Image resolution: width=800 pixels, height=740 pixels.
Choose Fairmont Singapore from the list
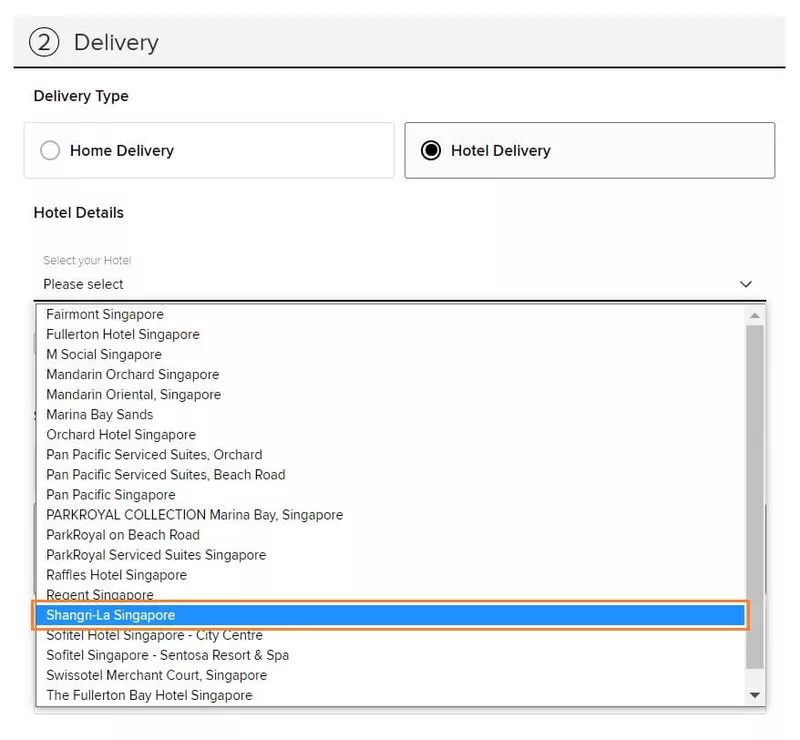(x=390, y=314)
